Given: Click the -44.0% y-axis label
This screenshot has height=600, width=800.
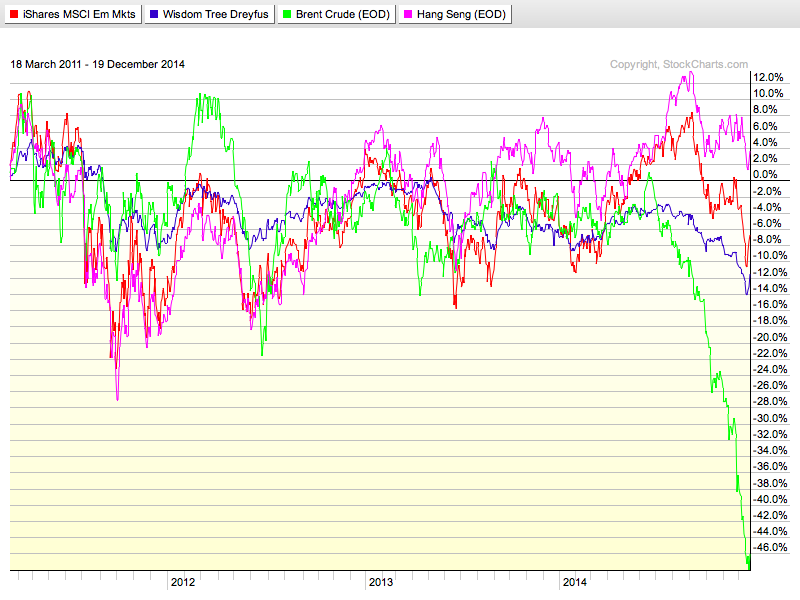Looking at the screenshot, I should (x=770, y=531).
